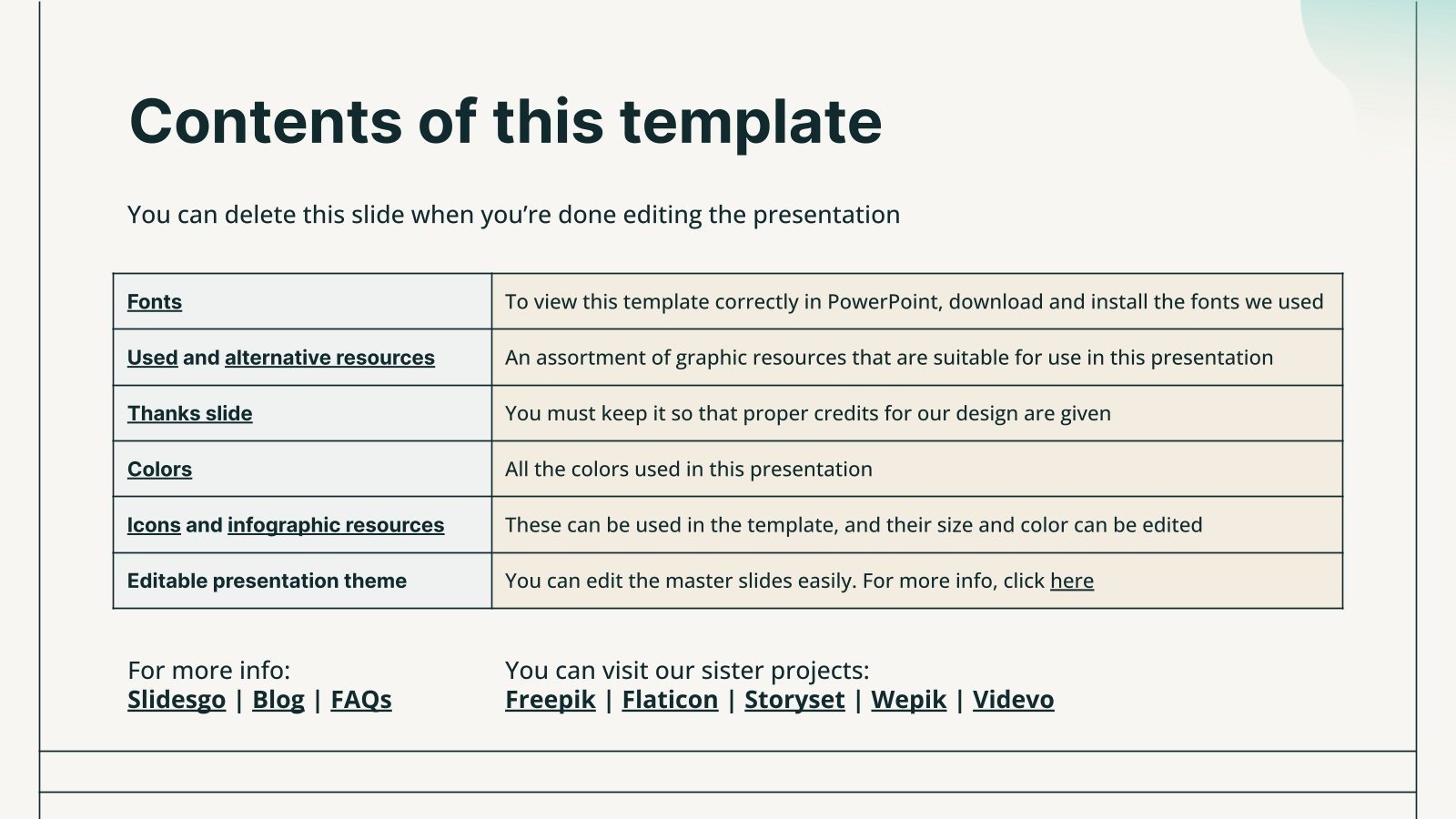Visit the Slidesgo link
This screenshot has width=1456, height=819.
[177, 700]
